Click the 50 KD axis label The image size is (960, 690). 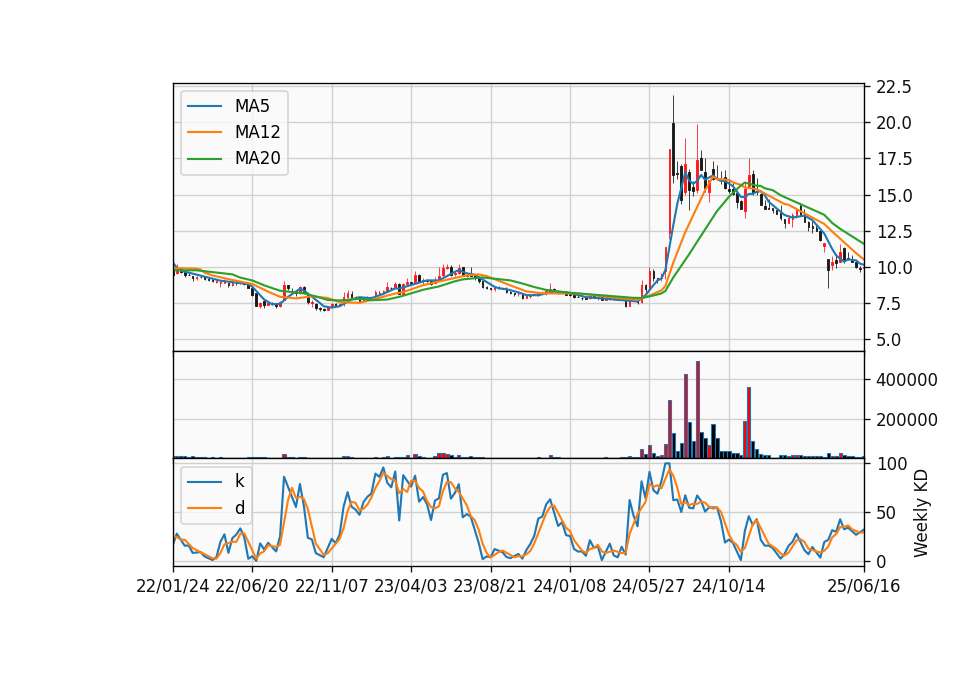887,512
